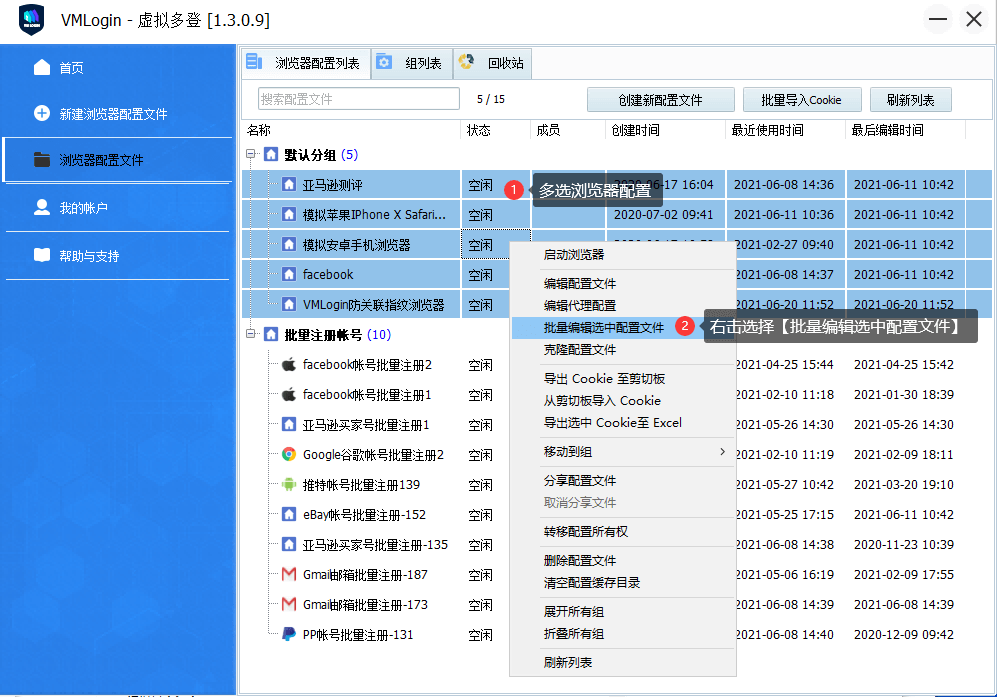Sort by the 最近使用时间 column header
This screenshot has height=697, width=997.
785,130
